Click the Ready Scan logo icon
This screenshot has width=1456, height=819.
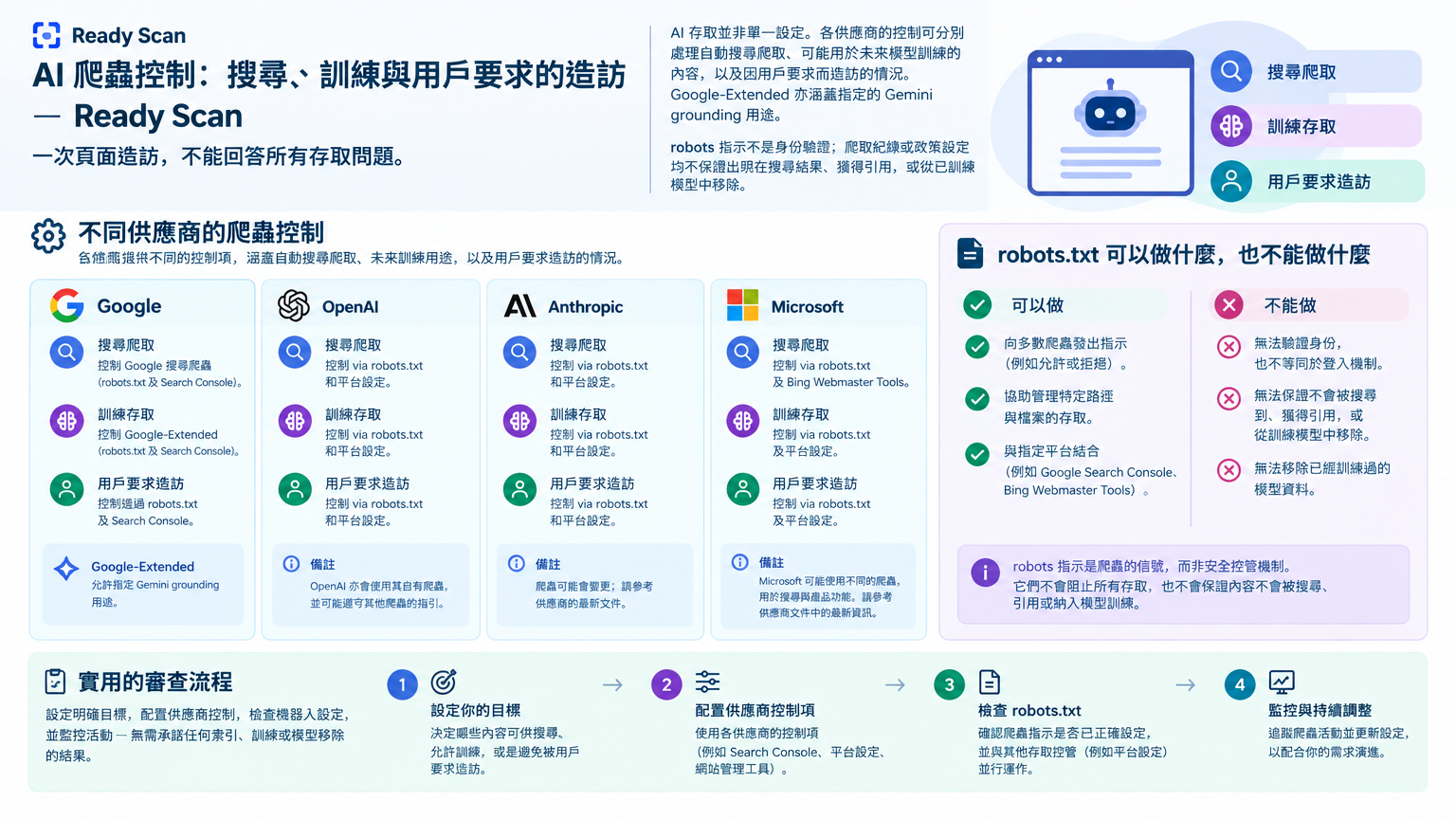46,35
